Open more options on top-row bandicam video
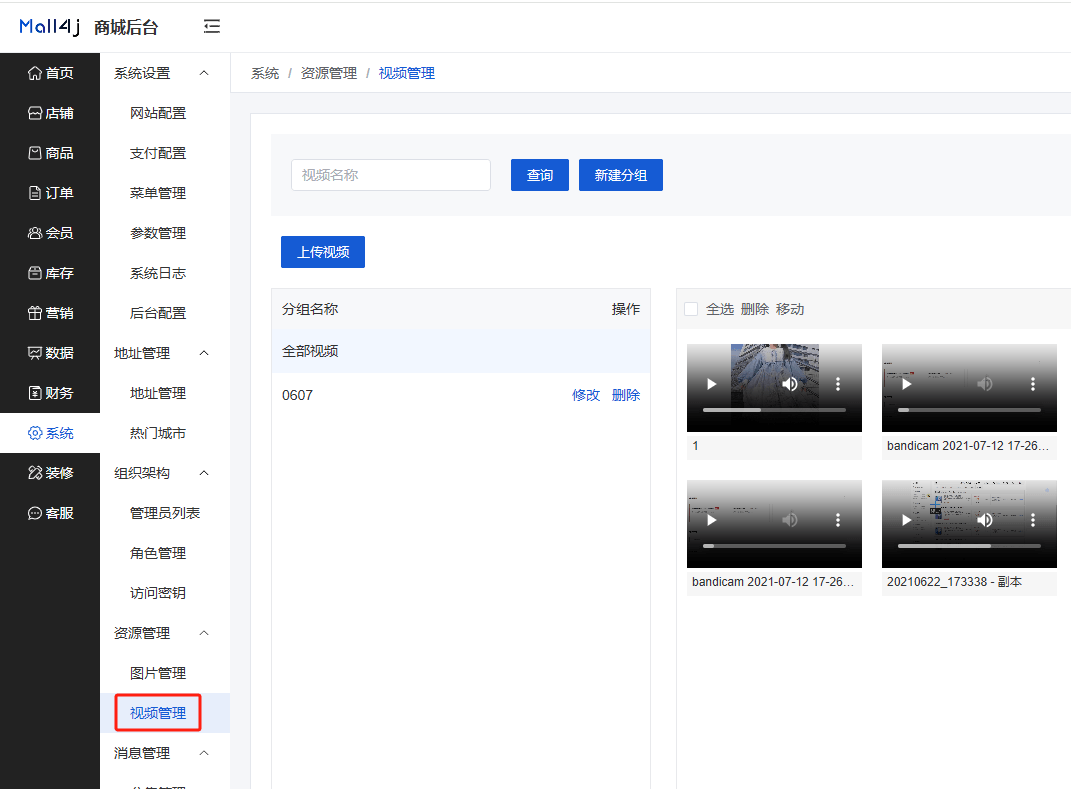Screen dimensions: 1071x789 coord(1033,384)
